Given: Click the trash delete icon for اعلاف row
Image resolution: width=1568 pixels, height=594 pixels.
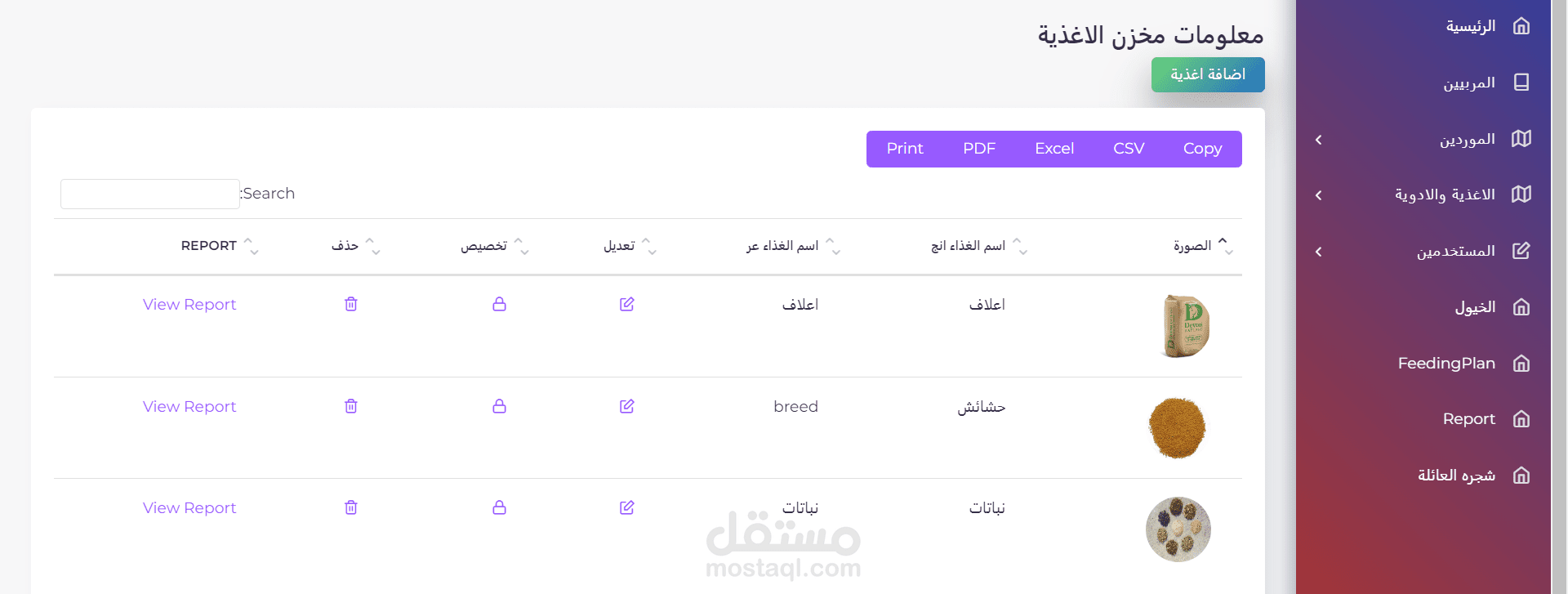Looking at the screenshot, I should point(351,304).
